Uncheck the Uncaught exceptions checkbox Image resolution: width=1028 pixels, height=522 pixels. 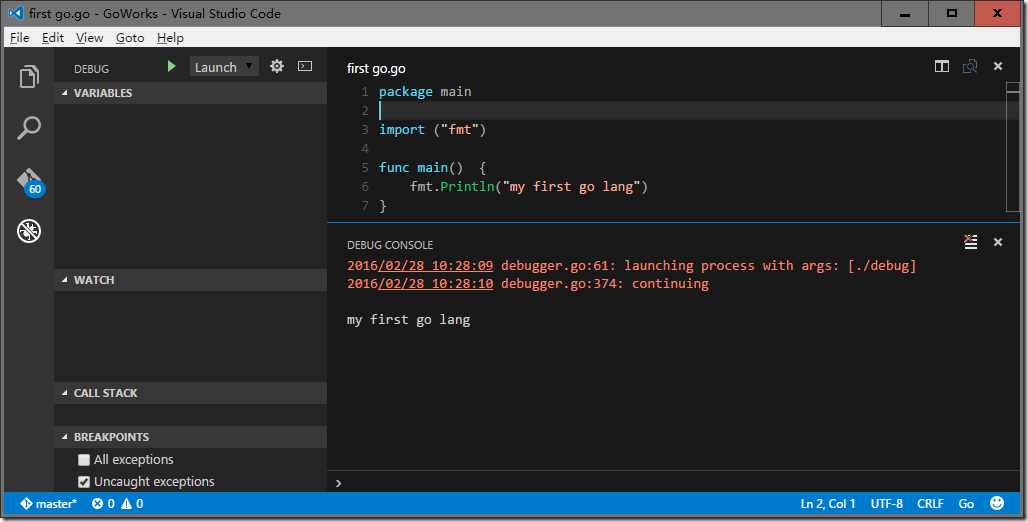coord(84,482)
